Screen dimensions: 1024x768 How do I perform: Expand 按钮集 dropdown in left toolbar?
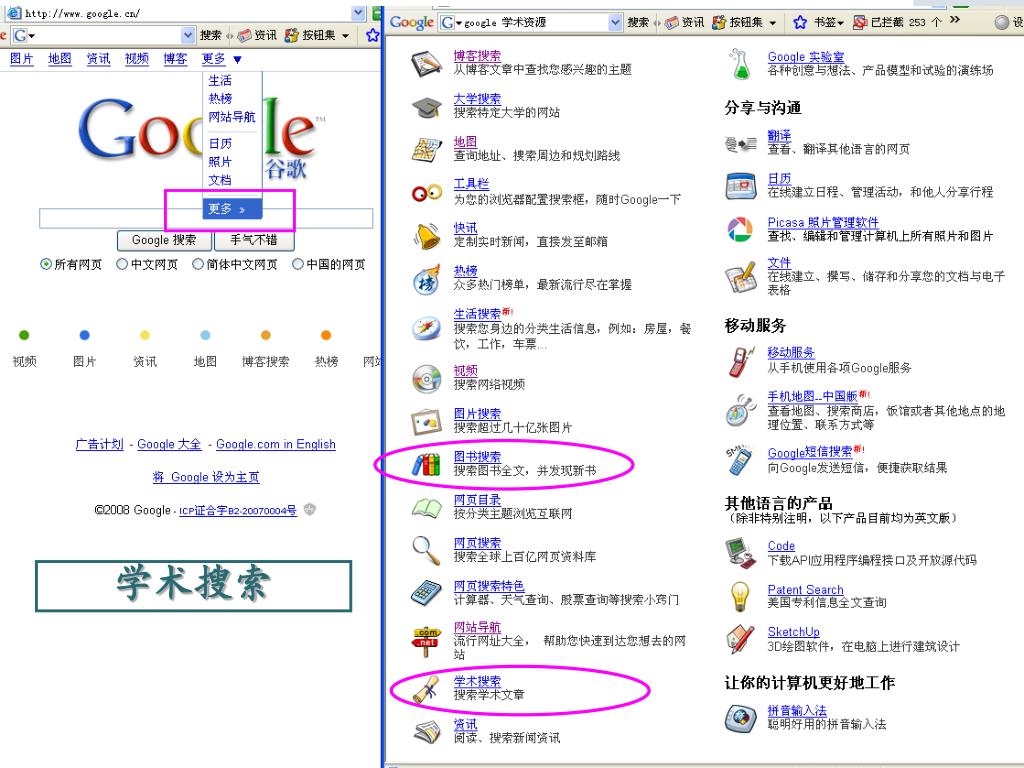345,35
